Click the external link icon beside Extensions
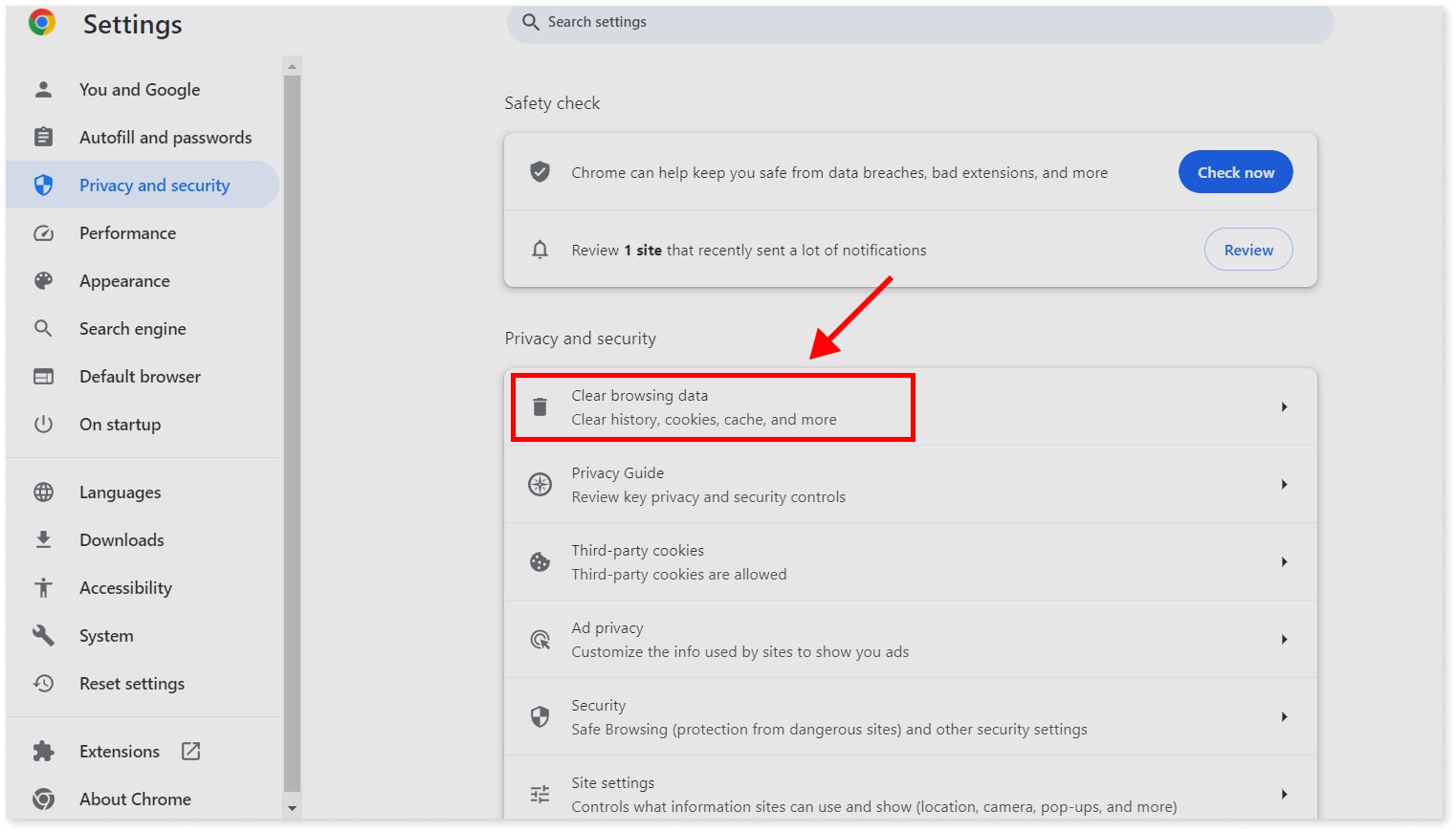This screenshot has width=1456, height=832. (x=191, y=751)
